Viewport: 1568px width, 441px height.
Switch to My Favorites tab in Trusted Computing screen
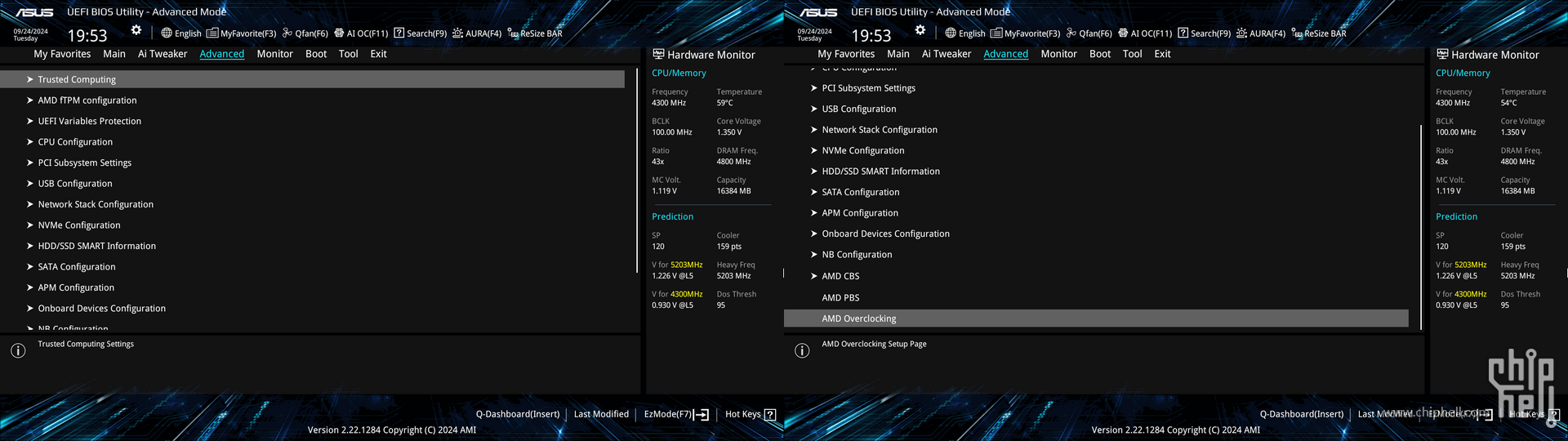tap(62, 54)
